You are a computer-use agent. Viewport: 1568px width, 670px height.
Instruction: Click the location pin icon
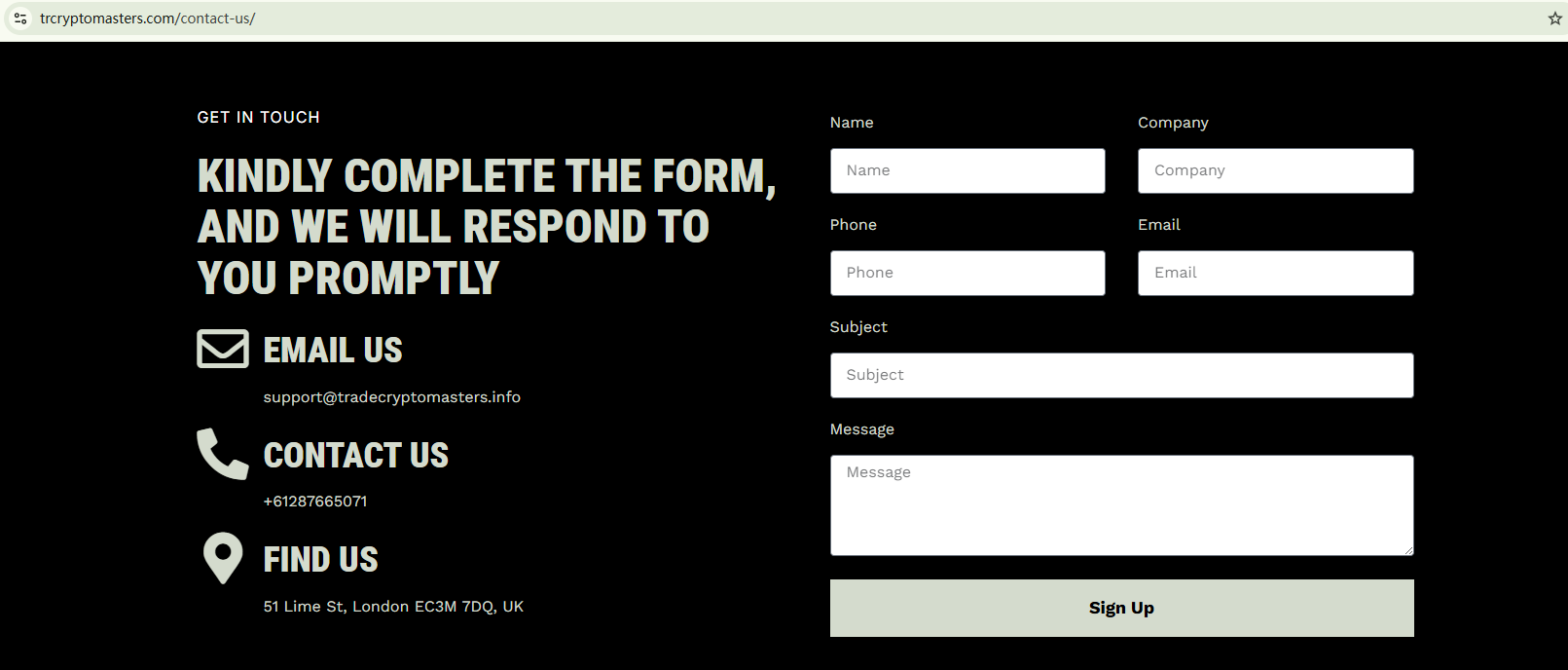click(223, 558)
